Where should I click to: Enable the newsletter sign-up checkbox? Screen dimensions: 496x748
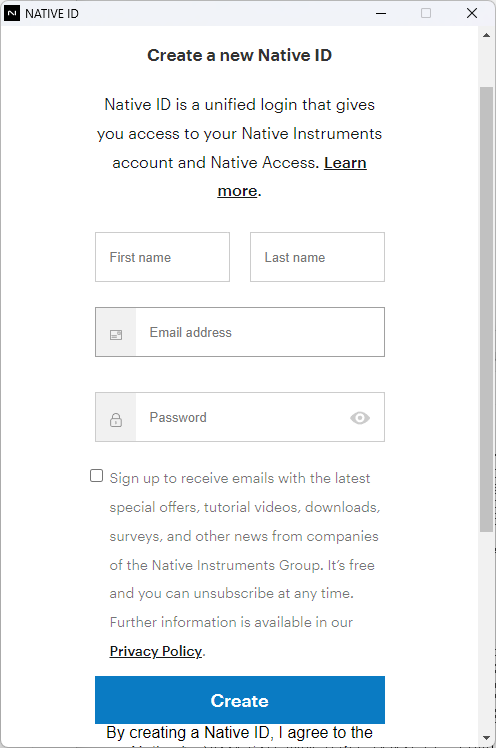pos(96,476)
